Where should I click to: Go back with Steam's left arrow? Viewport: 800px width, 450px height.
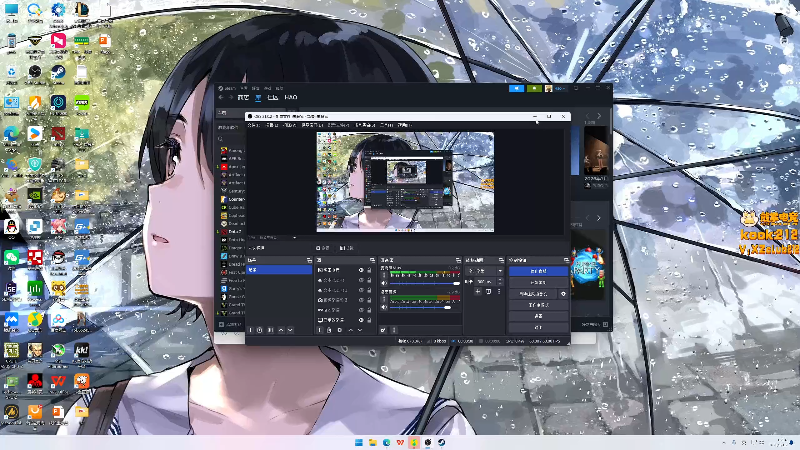pos(221,97)
